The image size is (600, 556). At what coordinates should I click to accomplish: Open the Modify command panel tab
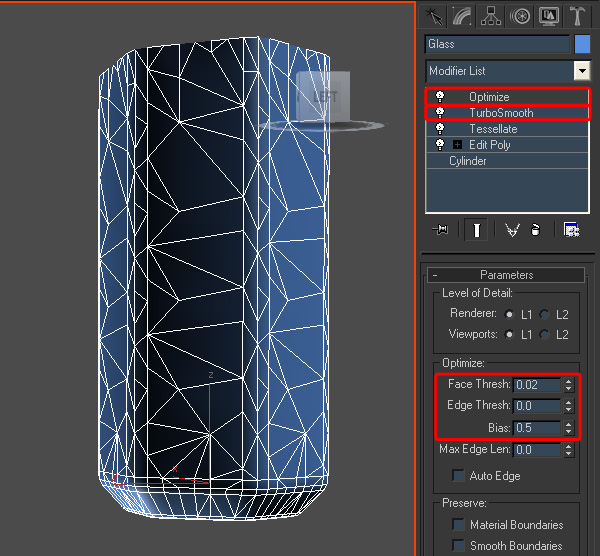462,16
